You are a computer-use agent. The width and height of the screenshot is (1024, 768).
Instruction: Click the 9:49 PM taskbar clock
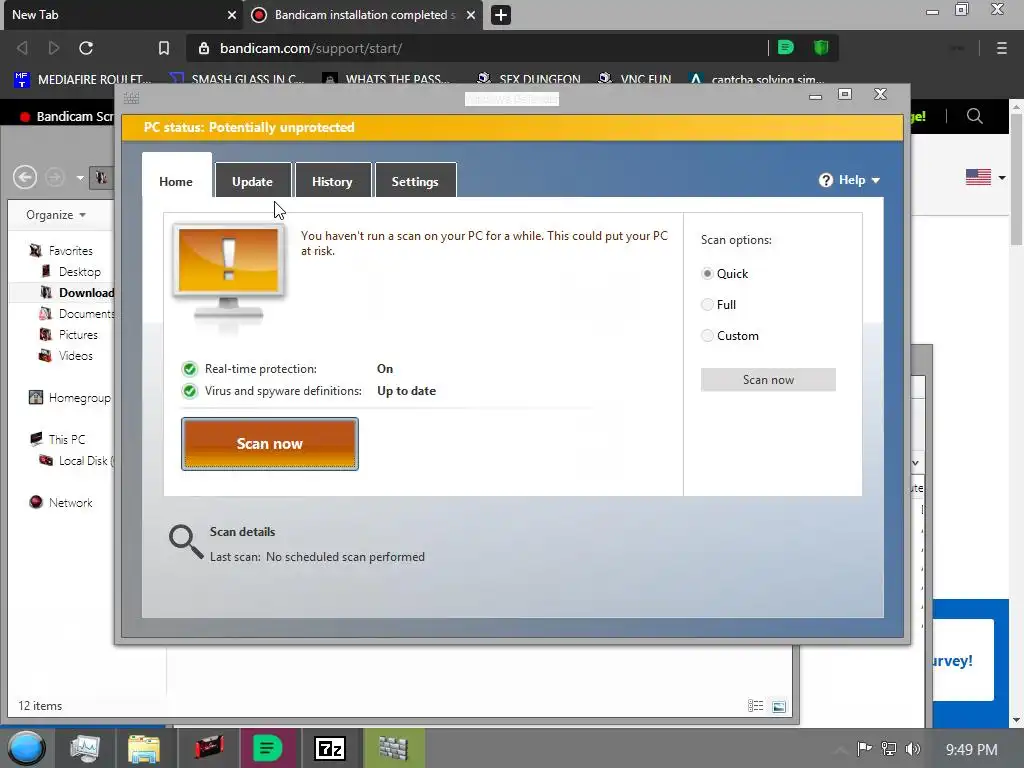972,750
